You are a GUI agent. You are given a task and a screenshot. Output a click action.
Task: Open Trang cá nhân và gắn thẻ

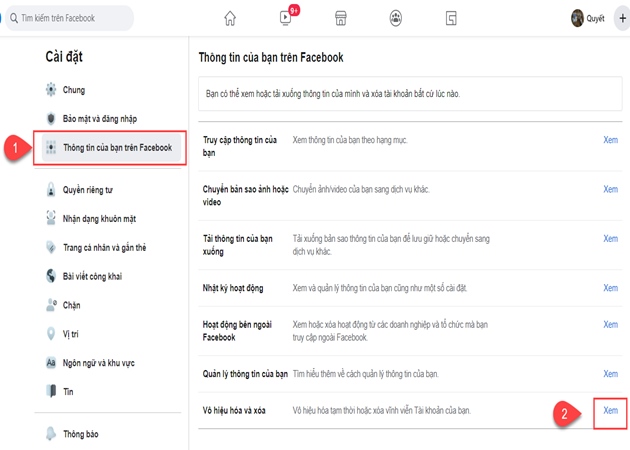point(111,248)
